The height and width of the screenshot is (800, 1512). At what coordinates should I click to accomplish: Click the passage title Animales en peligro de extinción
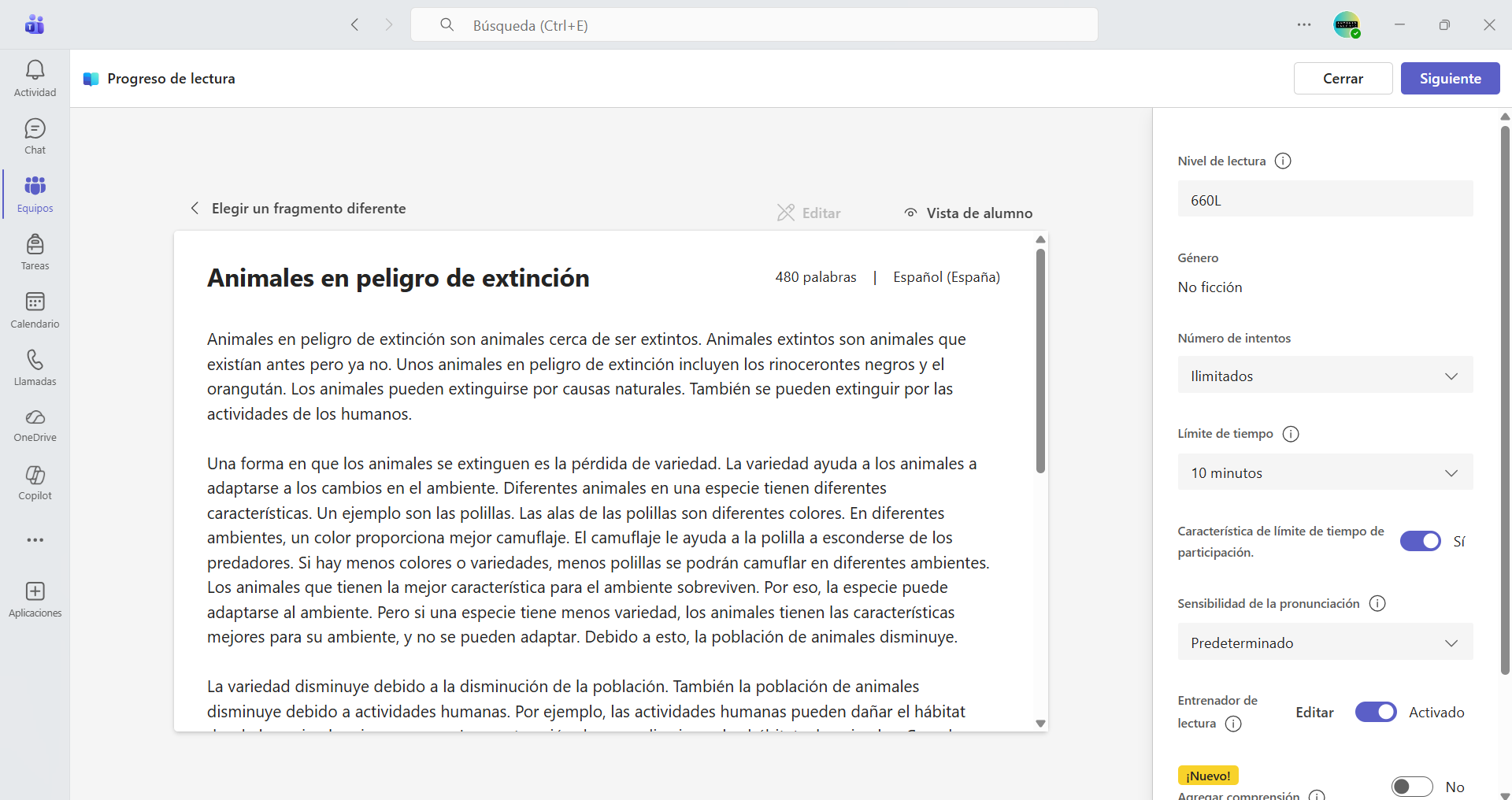tap(398, 278)
